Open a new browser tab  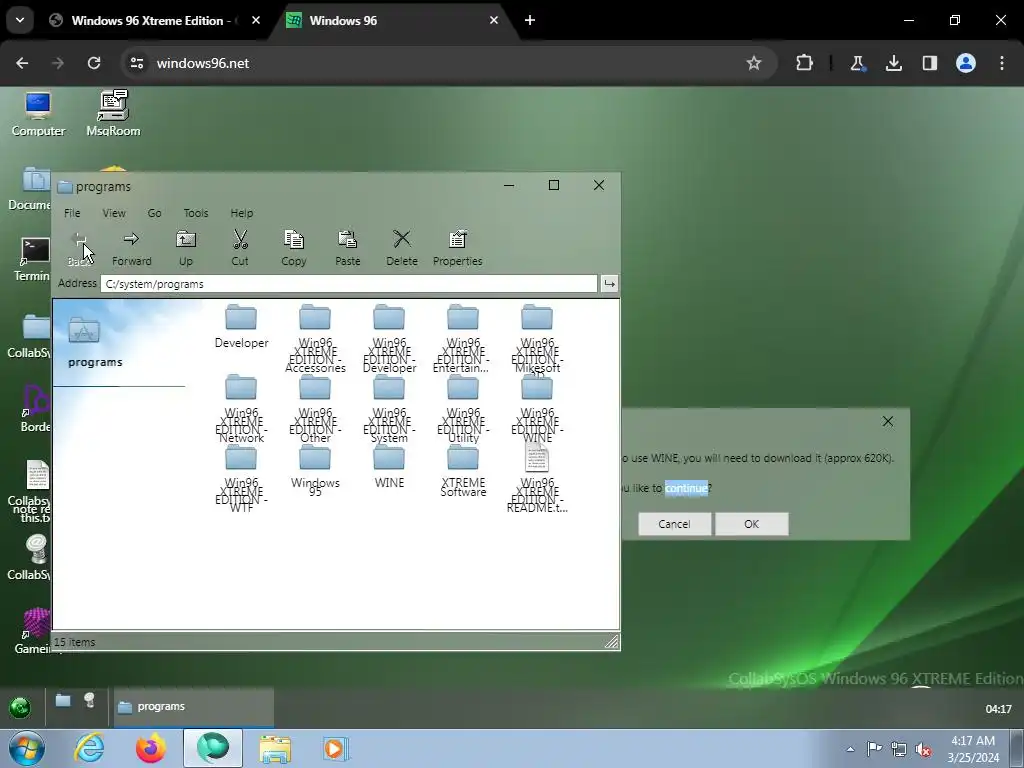[x=530, y=20]
